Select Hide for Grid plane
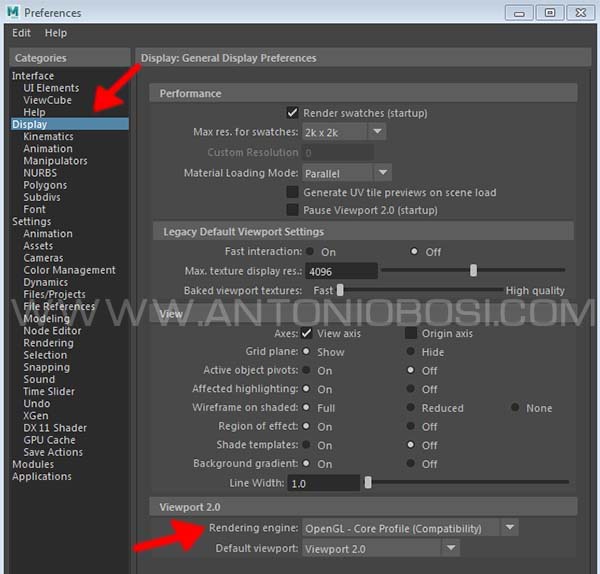The height and width of the screenshot is (574, 600). [411, 351]
